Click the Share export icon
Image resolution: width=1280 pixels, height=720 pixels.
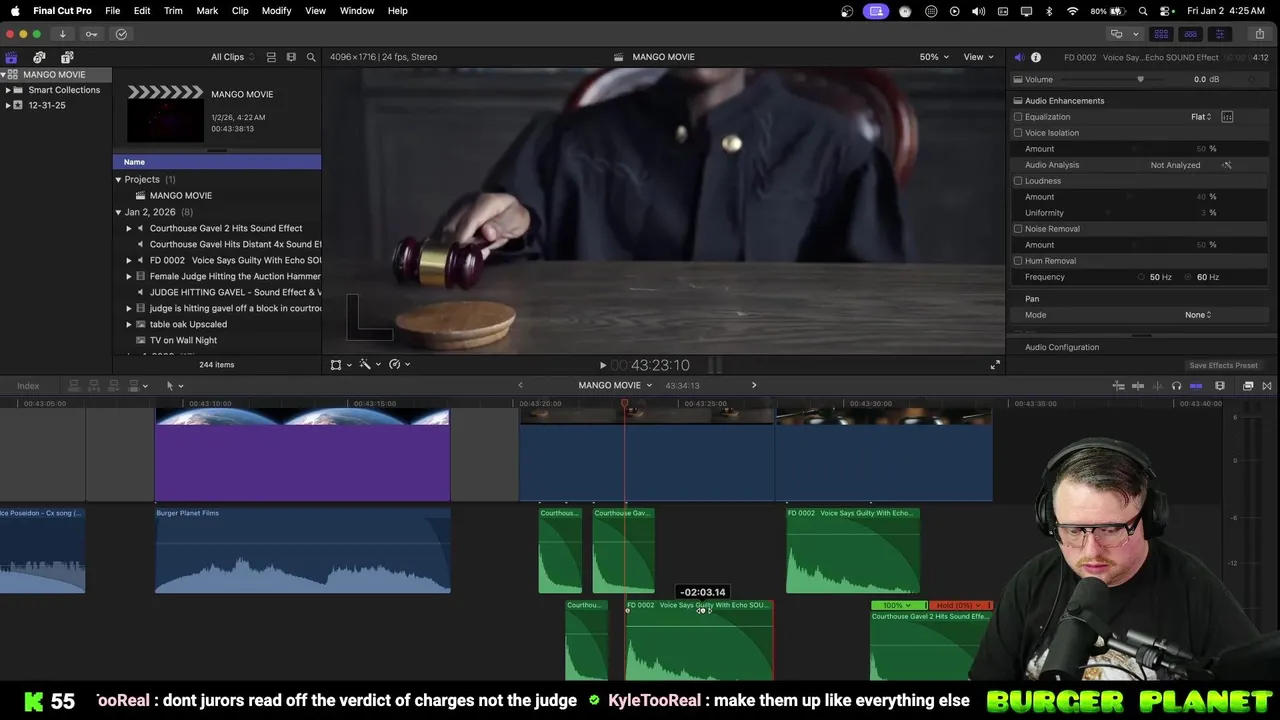[x=1260, y=34]
